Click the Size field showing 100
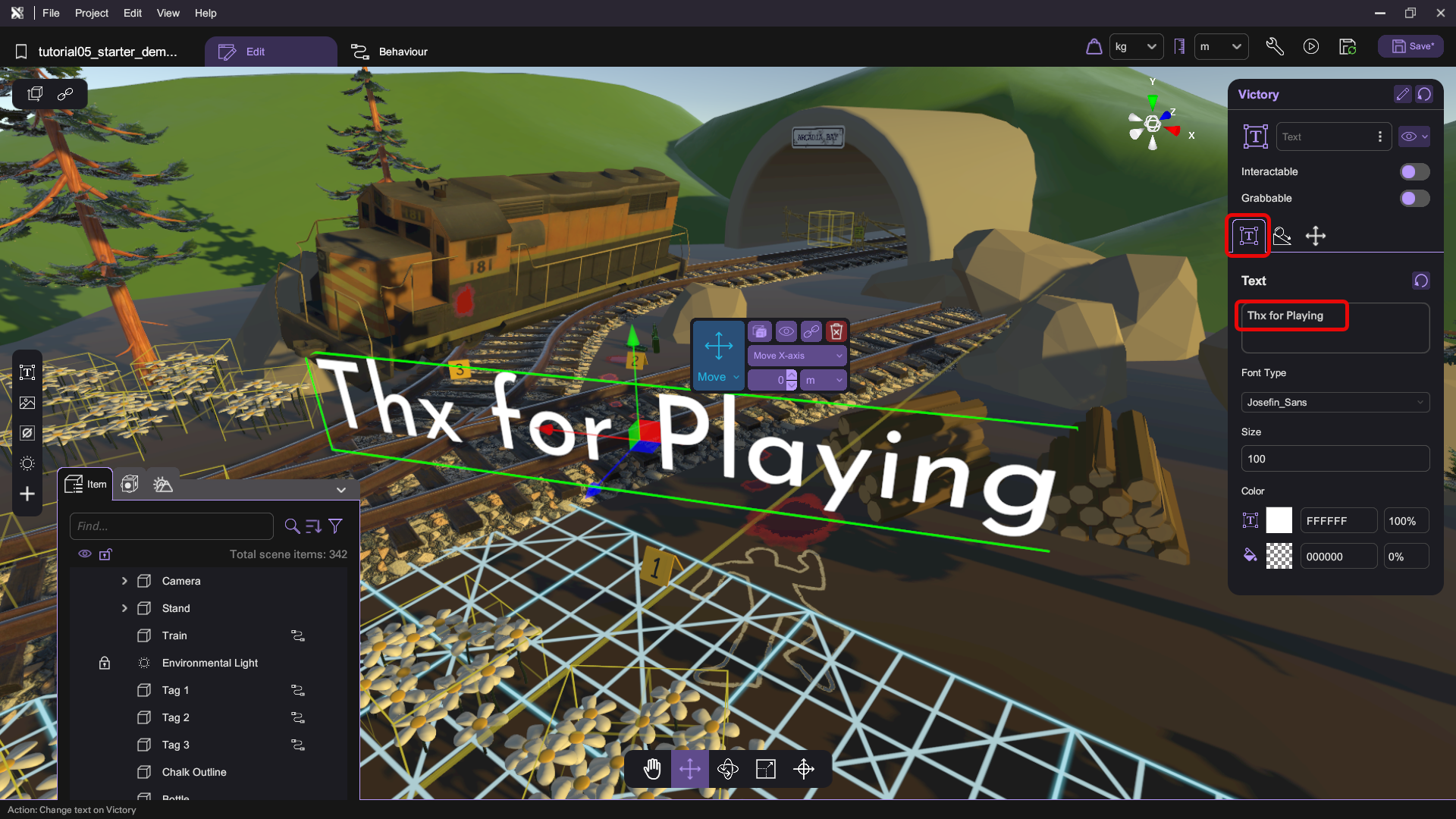The height and width of the screenshot is (819, 1456). [x=1335, y=459]
